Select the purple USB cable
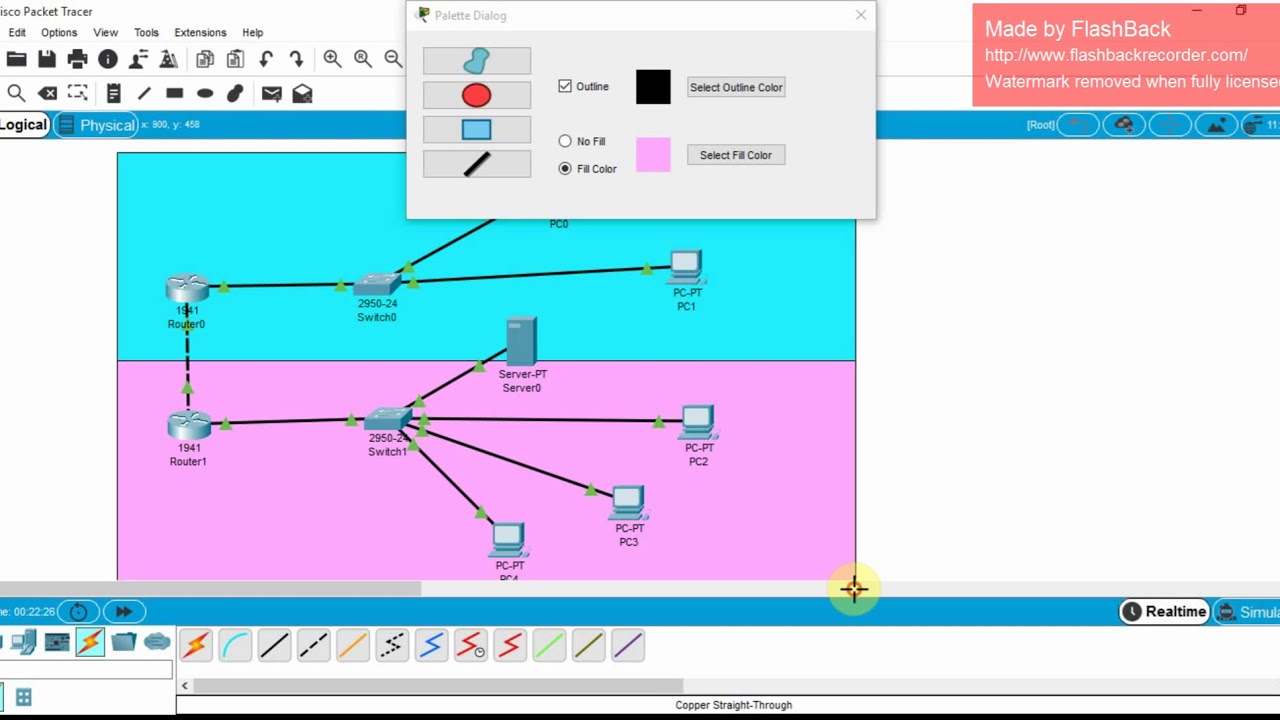The width and height of the screenshot is (1280, 720). coord(627,645)
